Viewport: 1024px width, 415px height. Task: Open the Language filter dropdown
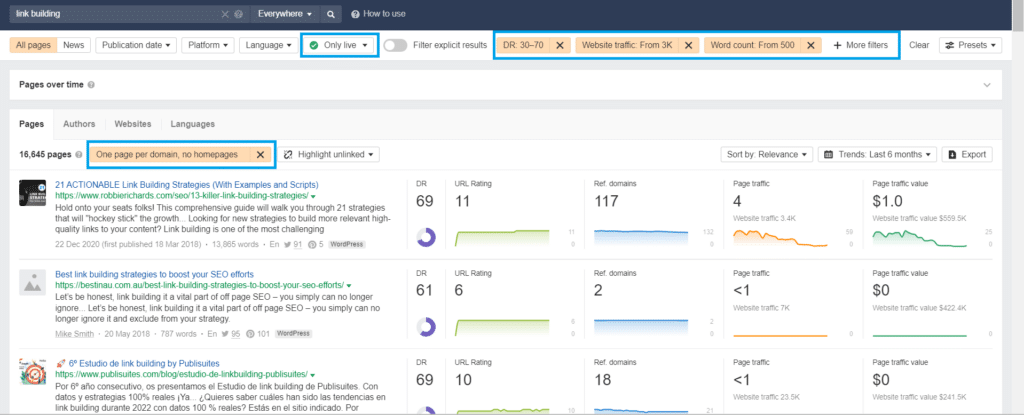[x=269, y=45]
